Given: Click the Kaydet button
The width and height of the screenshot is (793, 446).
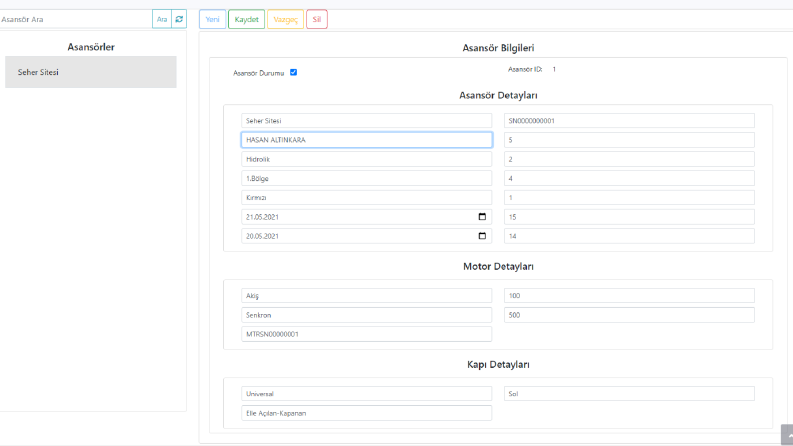Looking at the screenshot, I should [246, 19].
